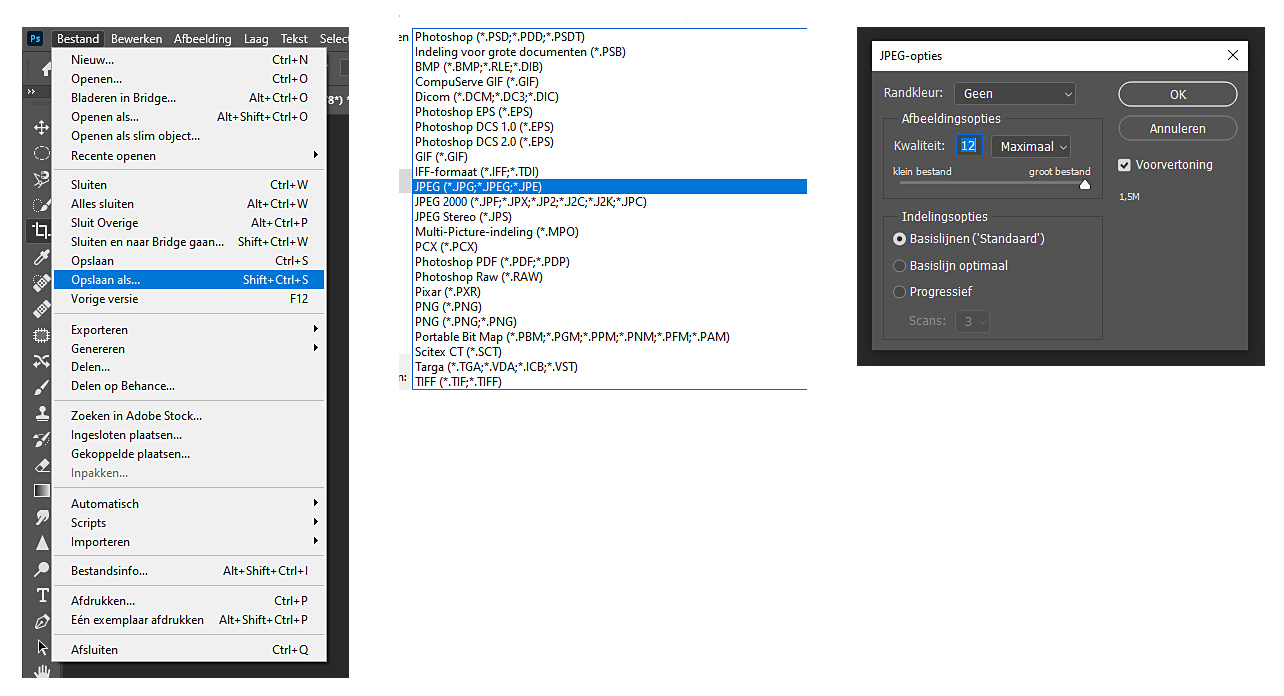Click the JPEG quality slider handle
The width and height of the screenshot is (1284, 696).
tap(1085, 184)
